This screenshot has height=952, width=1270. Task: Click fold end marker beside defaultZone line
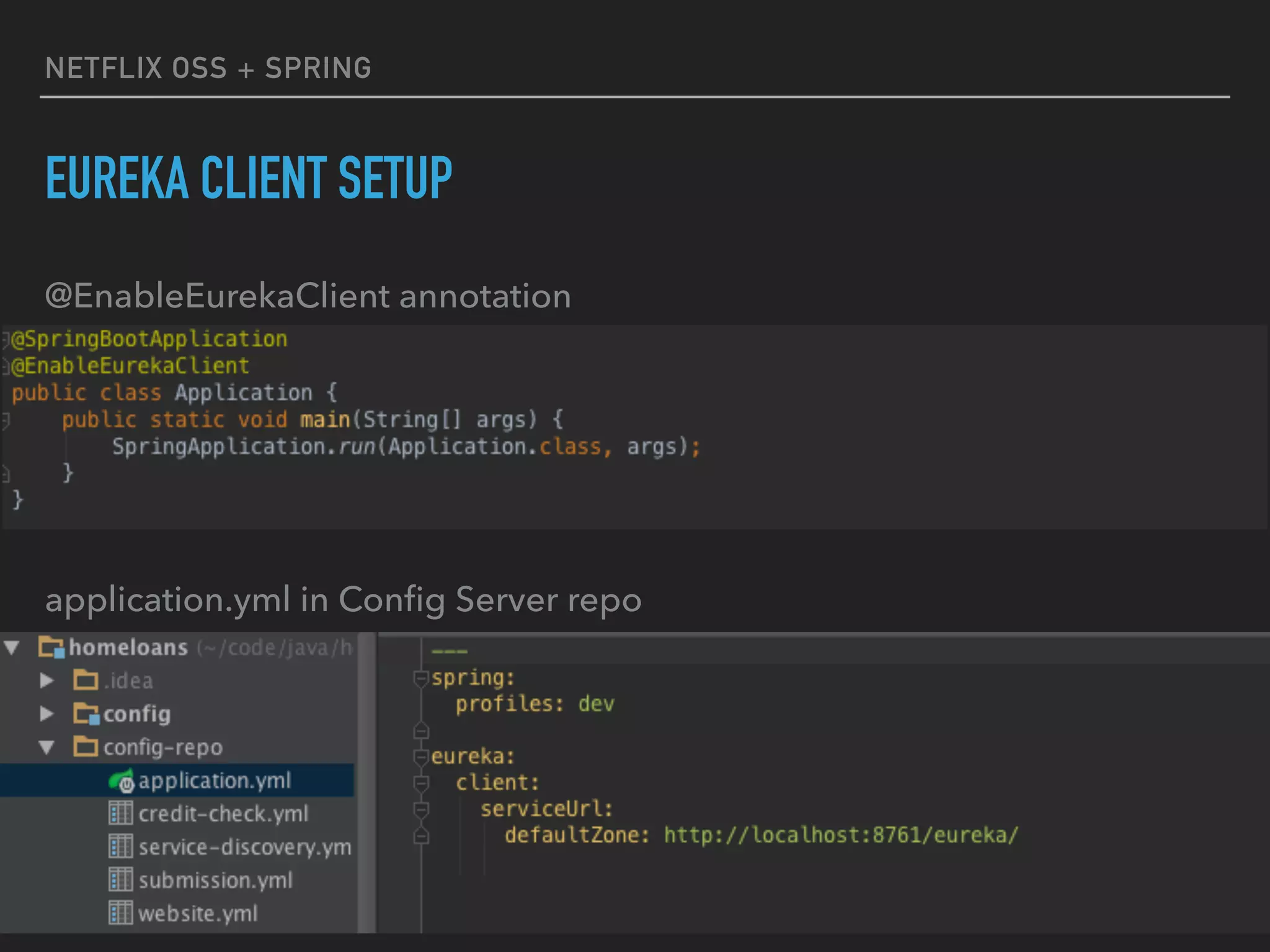pos(421,836)
